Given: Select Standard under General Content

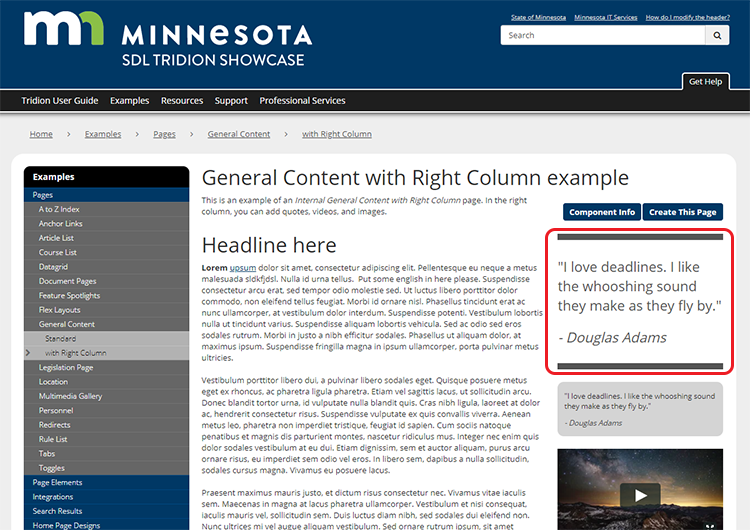Looking at the screenshot, I should pos(107,338).
